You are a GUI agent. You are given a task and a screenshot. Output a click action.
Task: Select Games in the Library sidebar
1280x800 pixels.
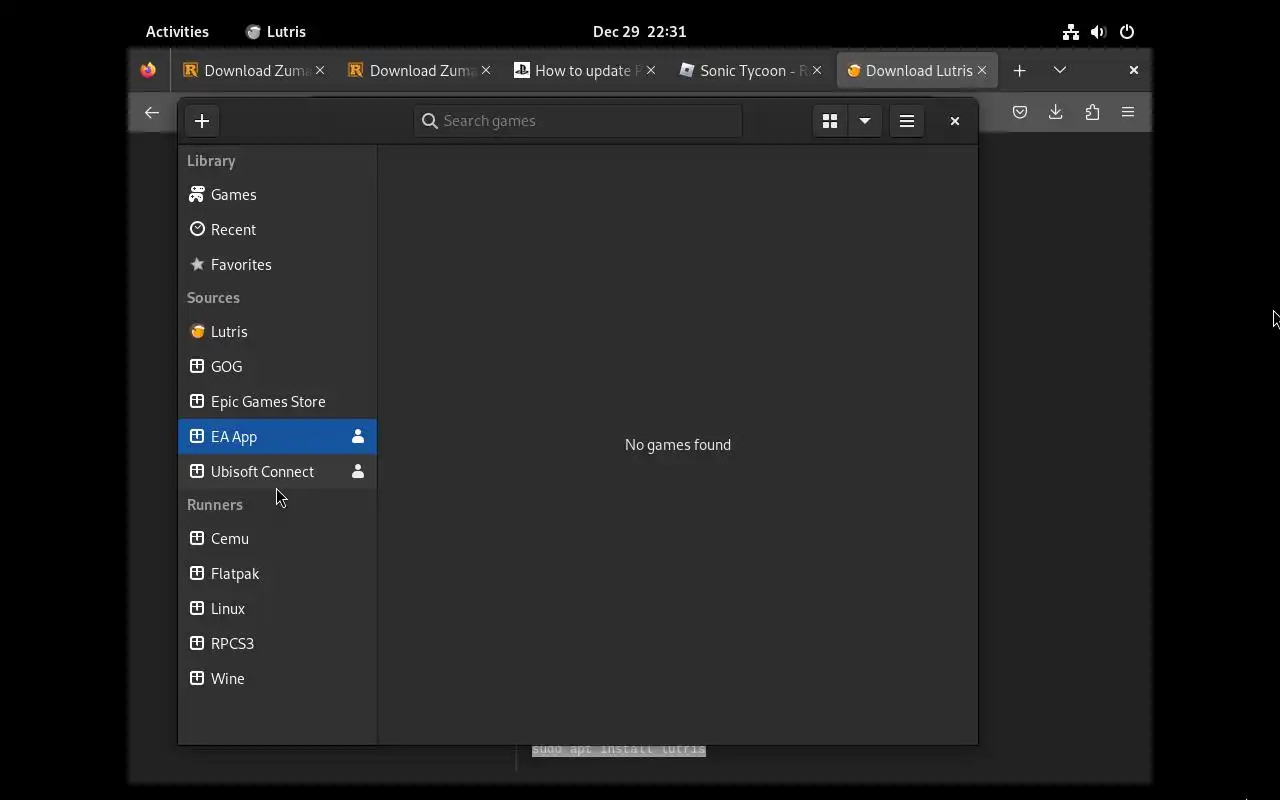277,195
